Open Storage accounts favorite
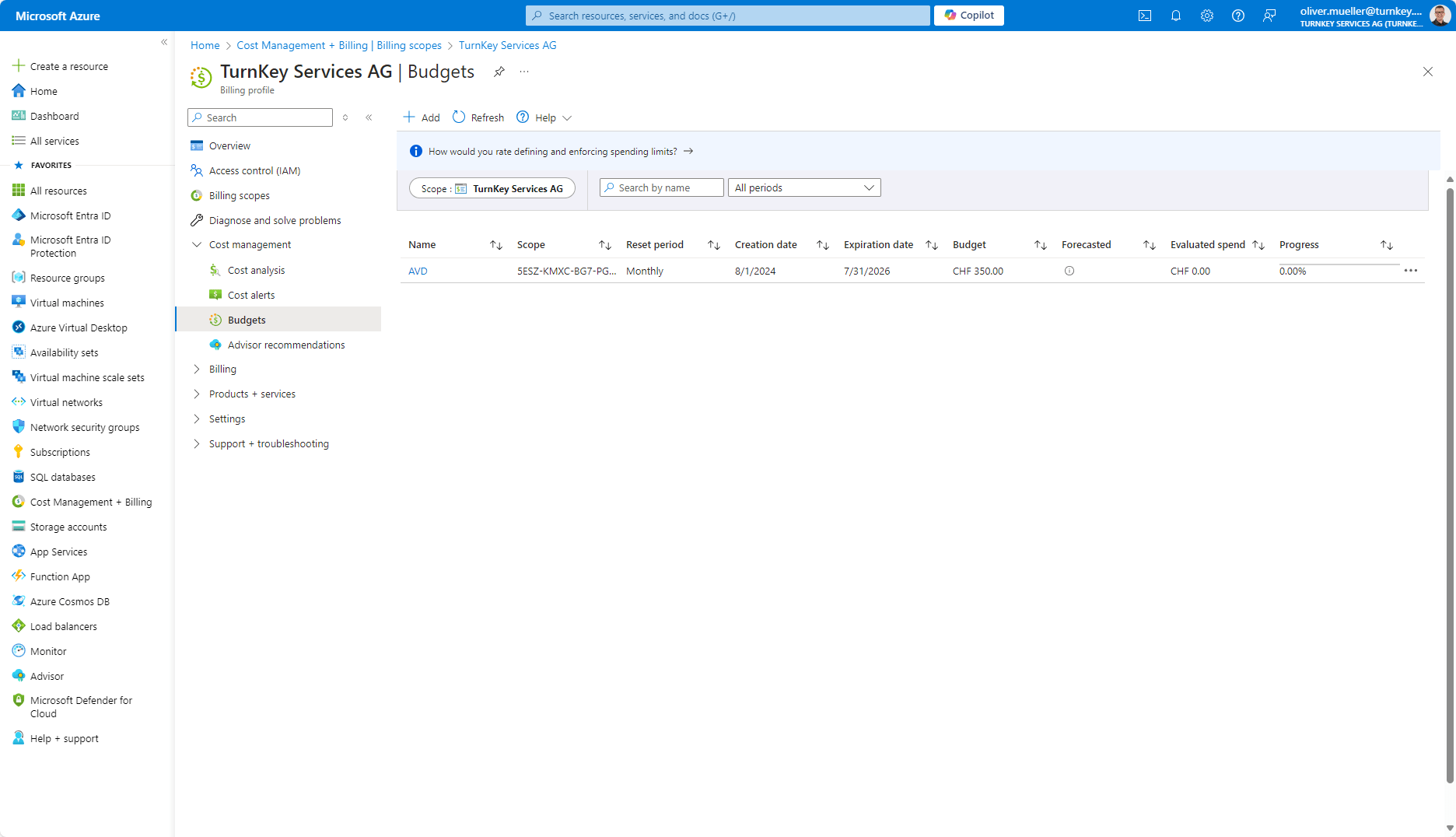Image resolution: width=1456 pixels, height=837 pixels. click(60, 527)
